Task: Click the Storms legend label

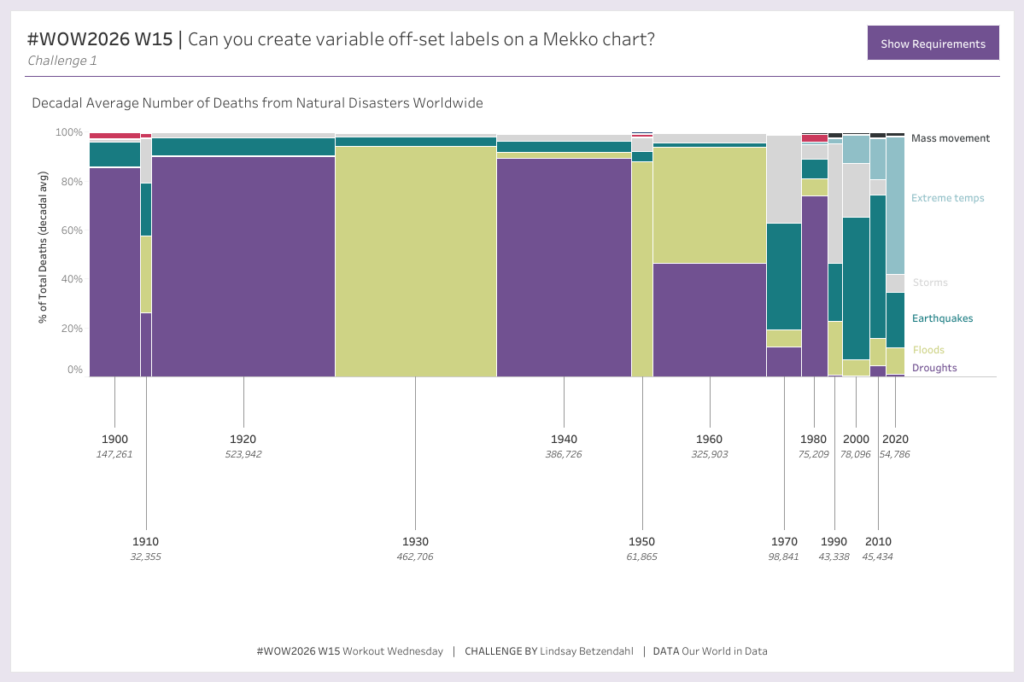Action: point(929,283)
